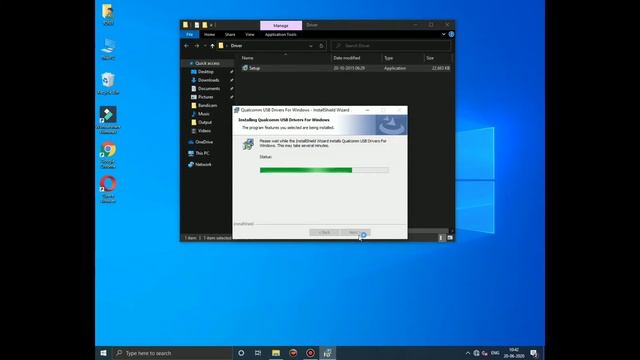Click the network tray icon

click(x=476, y=353)
